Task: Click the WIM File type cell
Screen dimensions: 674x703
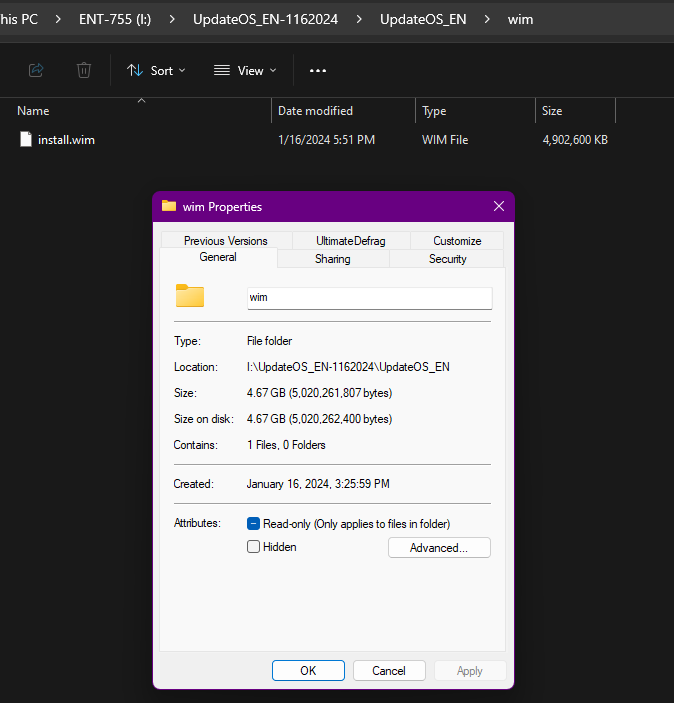Action: coord(445,140)
